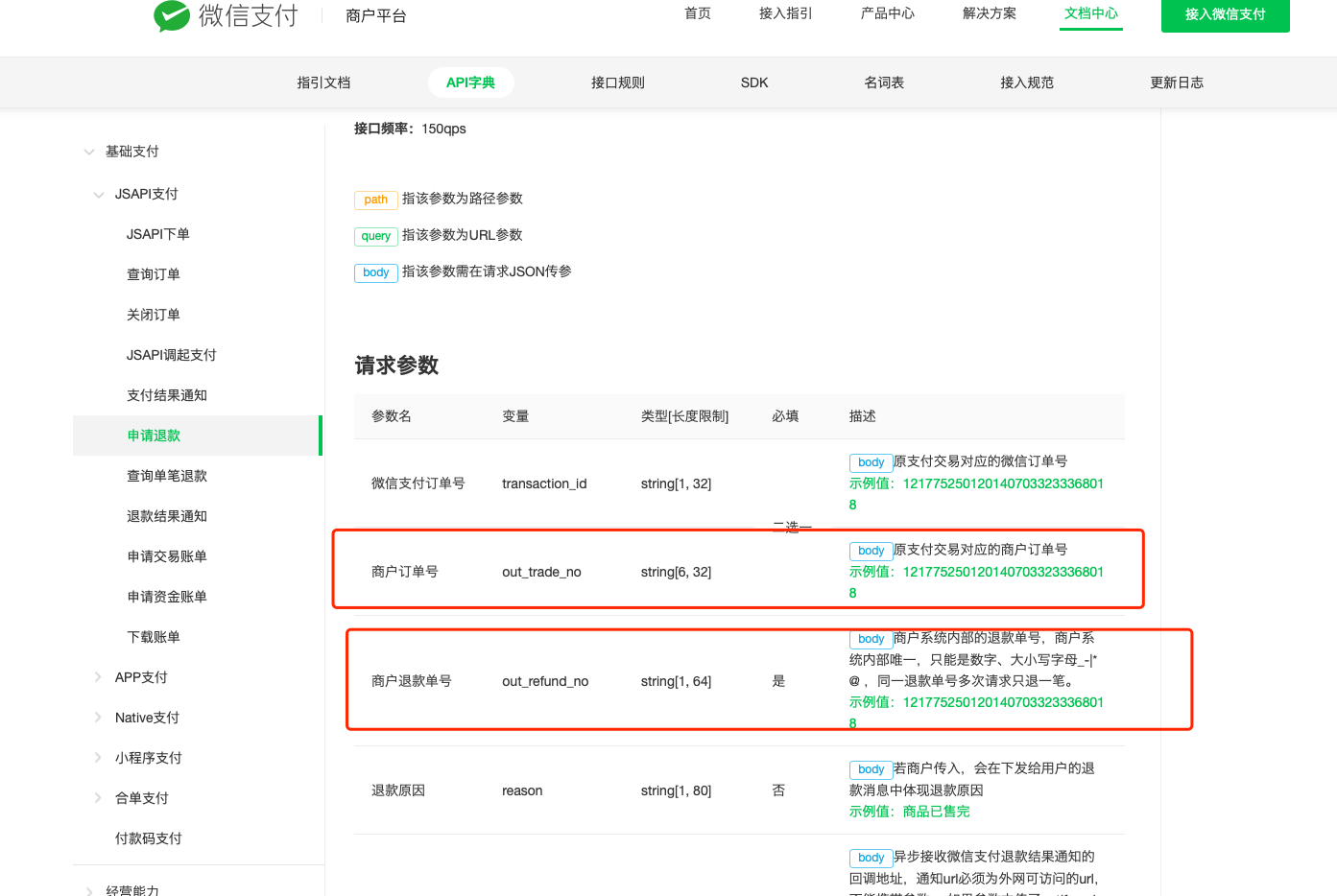The width and height of the screenshot is (1337, 896).
Task: Open 申请交易账单 in the sidebar
Action: 167,556
